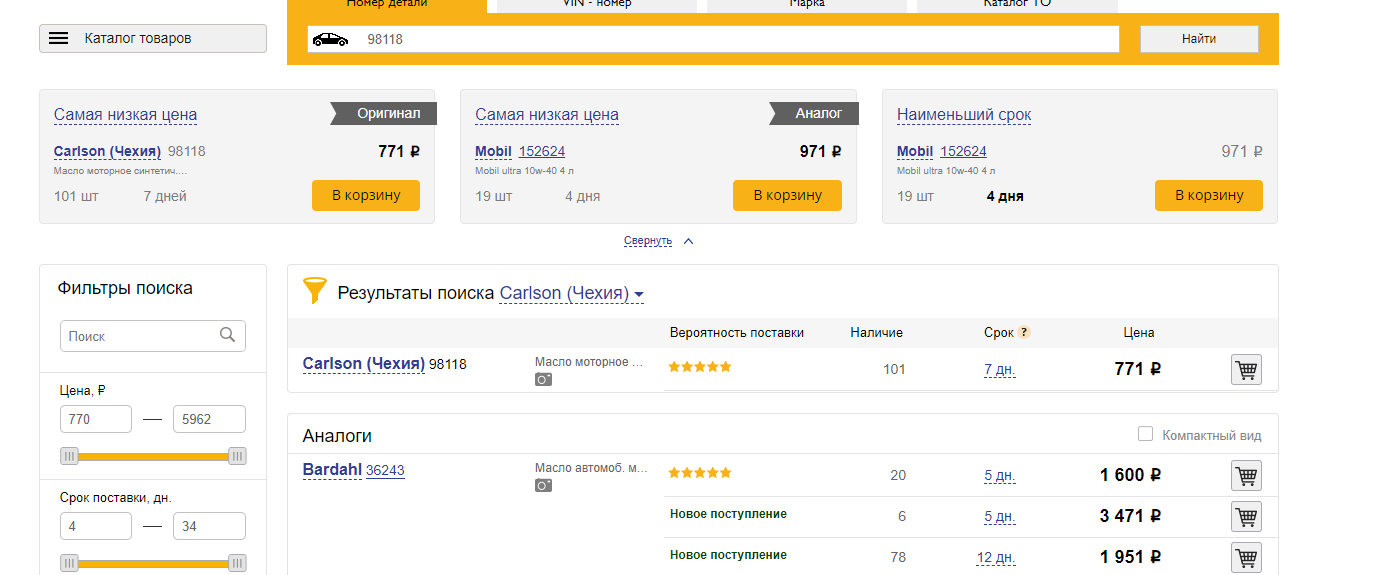Collapse summary cards with Свернуть
The width and height of the screenshot is (1384, 575).
pos(648,241)
